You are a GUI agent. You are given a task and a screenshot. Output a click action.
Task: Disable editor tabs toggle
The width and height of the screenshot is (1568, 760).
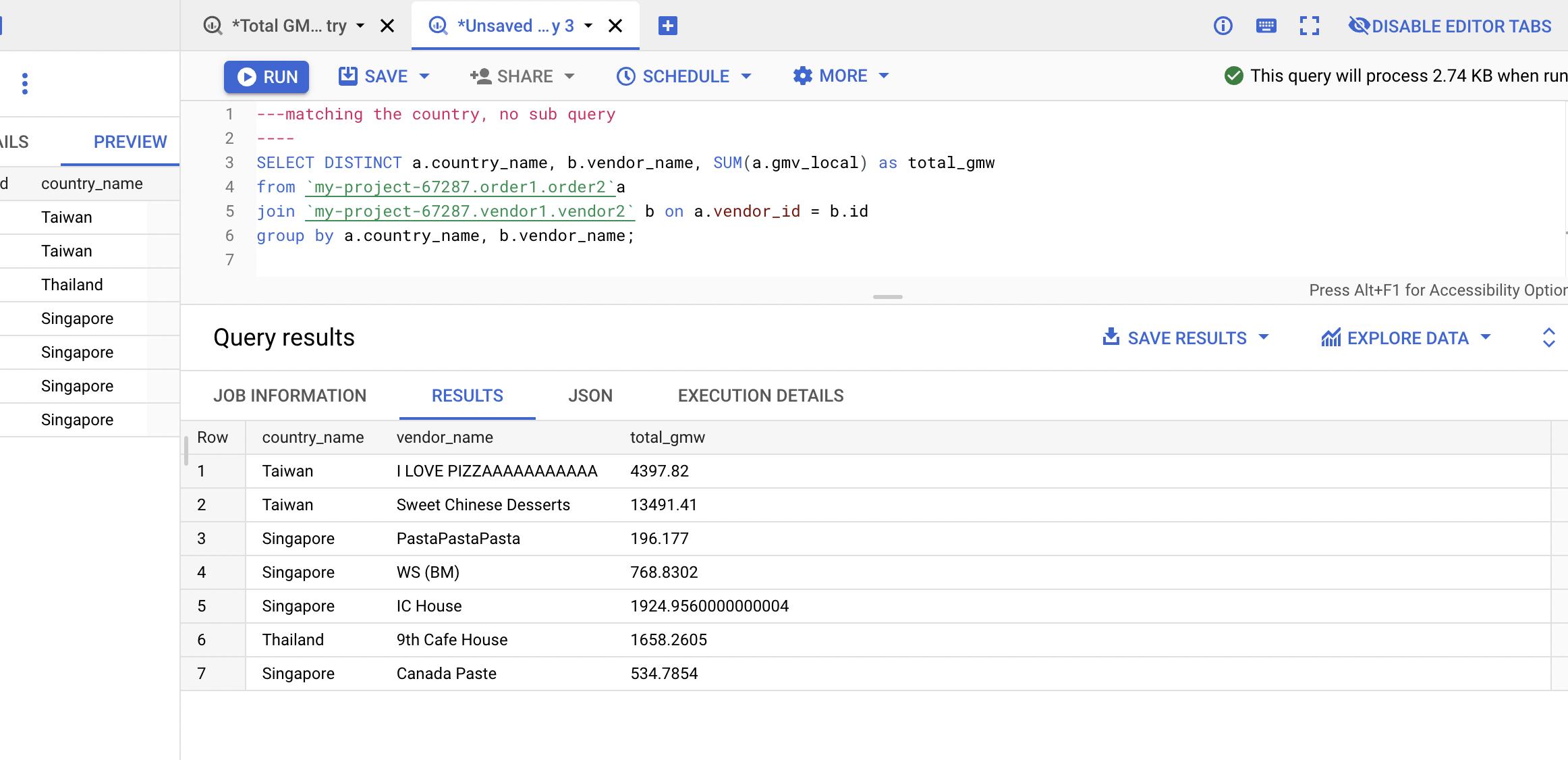(1450, 26)
